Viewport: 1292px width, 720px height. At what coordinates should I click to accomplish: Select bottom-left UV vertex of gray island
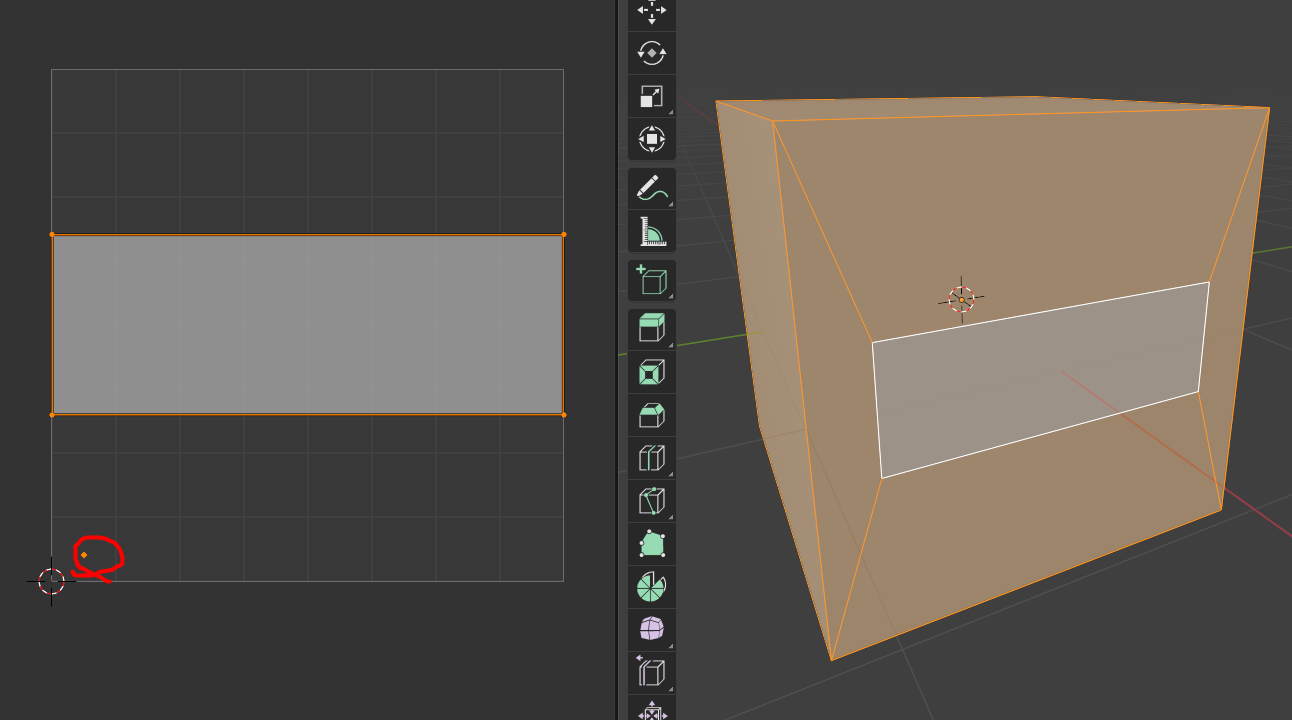(x=52, y=415)
